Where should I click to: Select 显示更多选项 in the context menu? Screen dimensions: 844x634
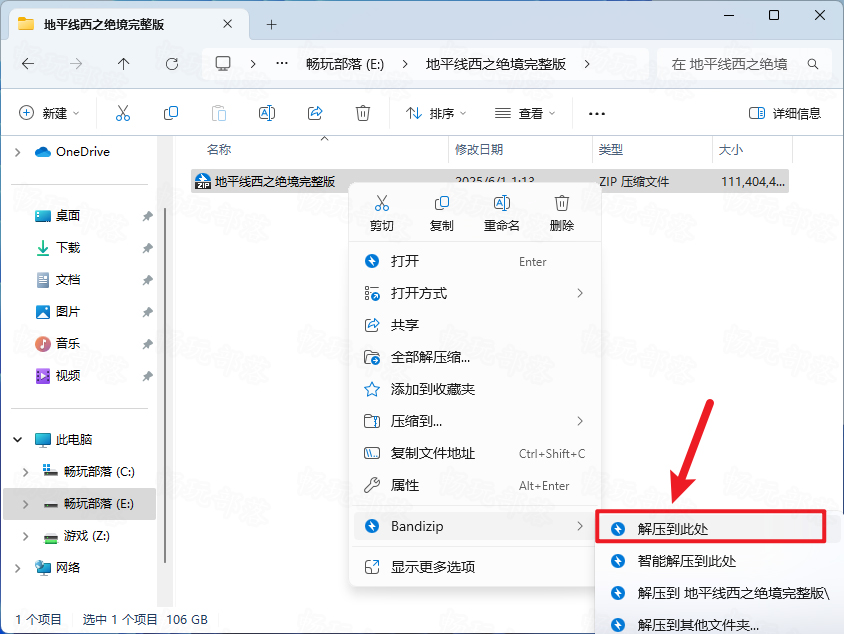474,567
